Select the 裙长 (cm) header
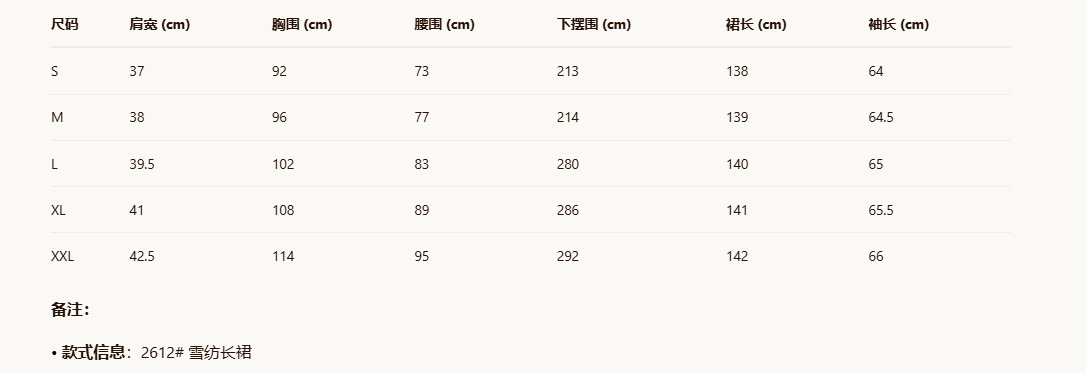1086x373 pixels. click(x=756, y=25)
